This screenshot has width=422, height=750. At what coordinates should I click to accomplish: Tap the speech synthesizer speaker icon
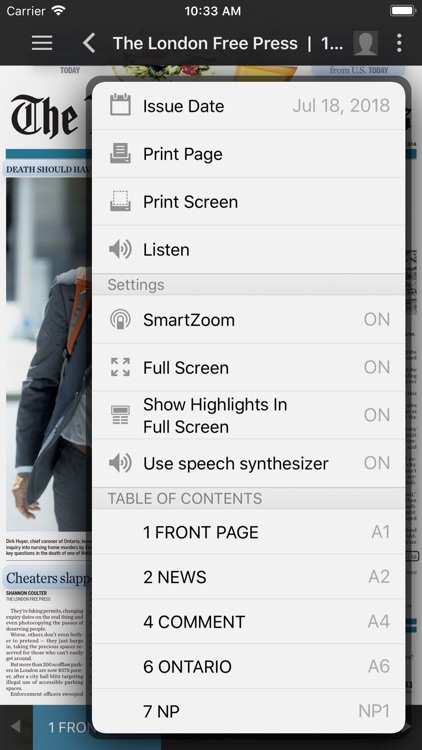click(120, 463)
